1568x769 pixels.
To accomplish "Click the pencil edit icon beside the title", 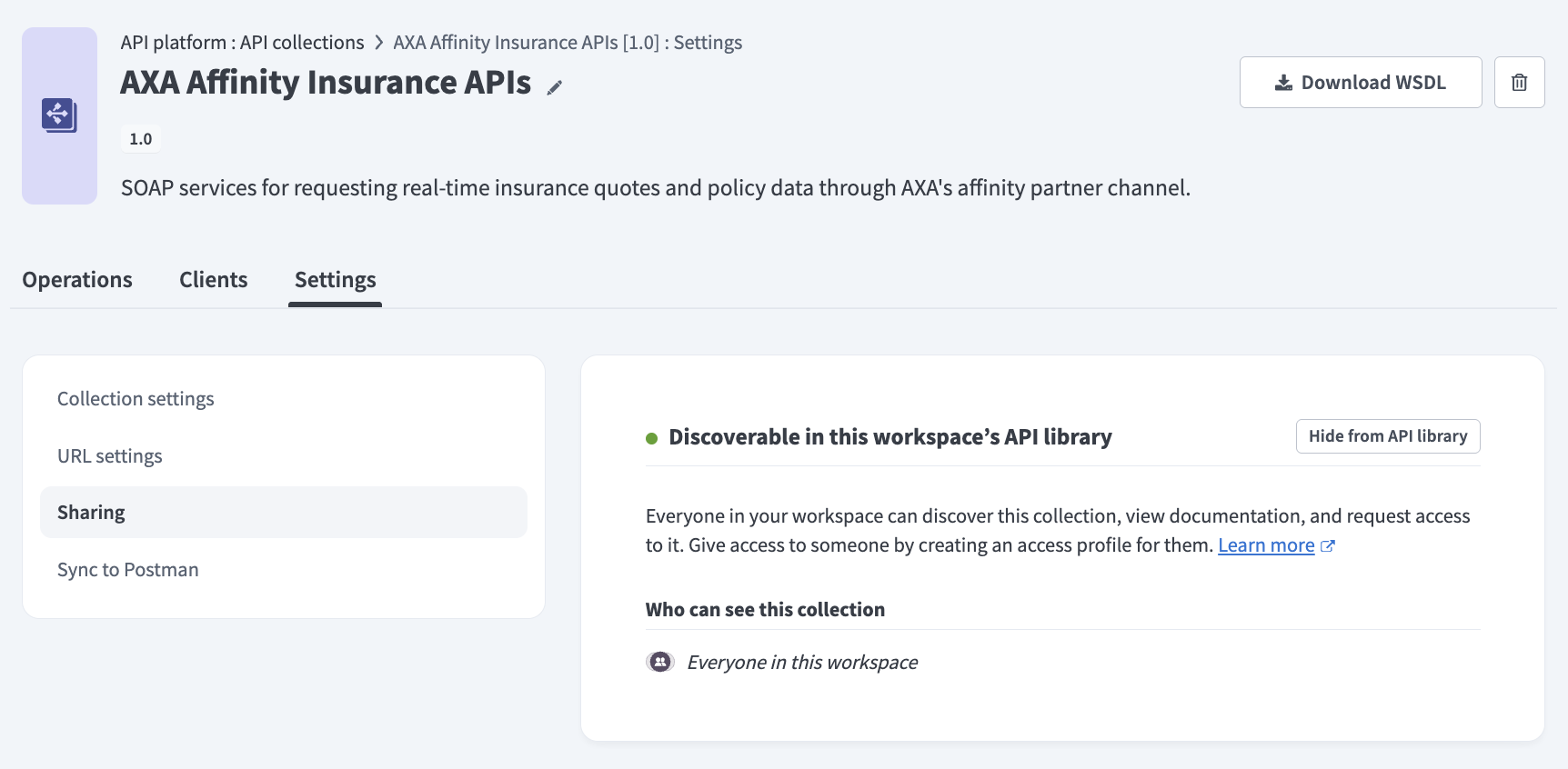I will click(555, 87).
